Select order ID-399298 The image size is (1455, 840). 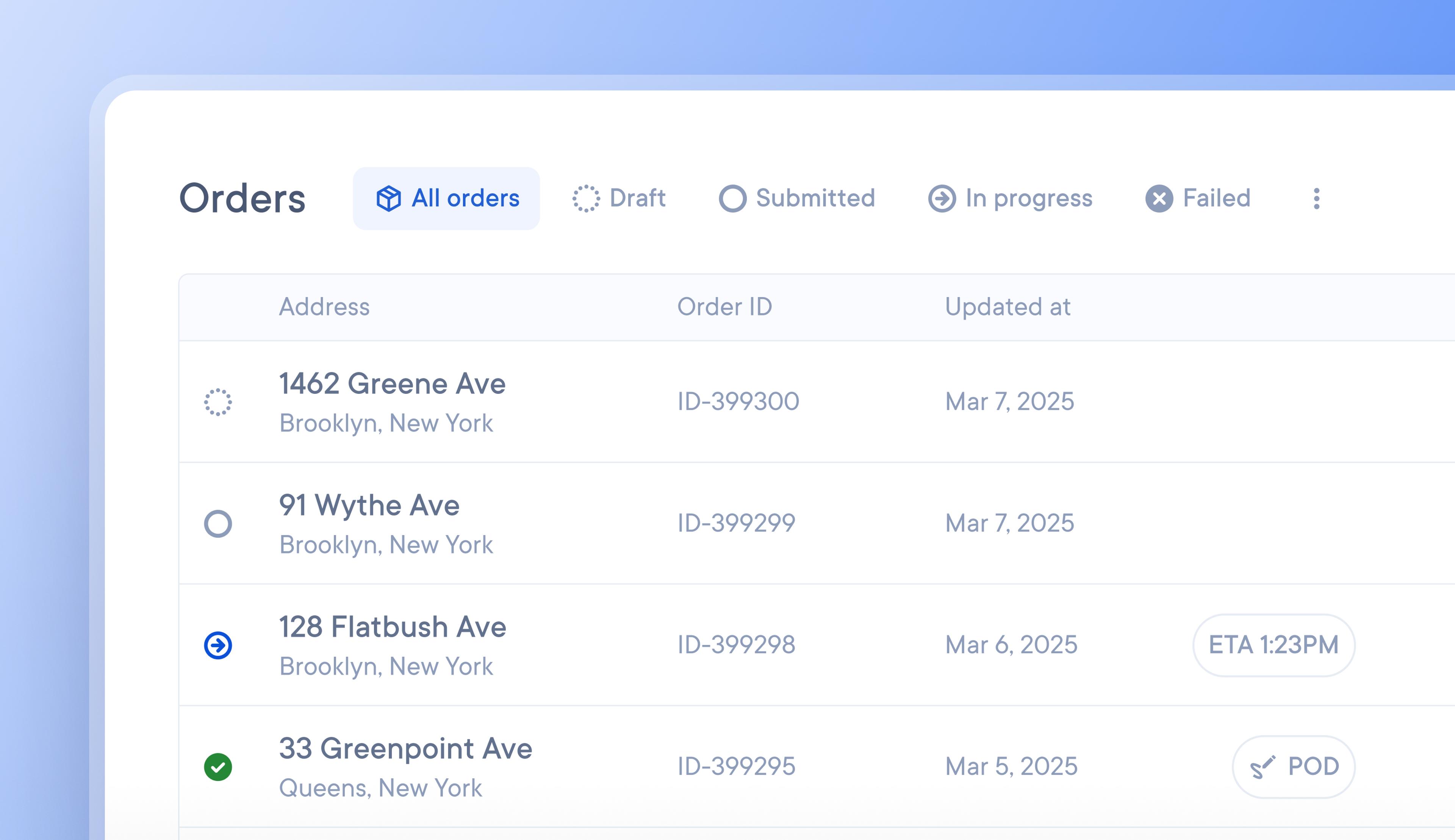point(737,645)
